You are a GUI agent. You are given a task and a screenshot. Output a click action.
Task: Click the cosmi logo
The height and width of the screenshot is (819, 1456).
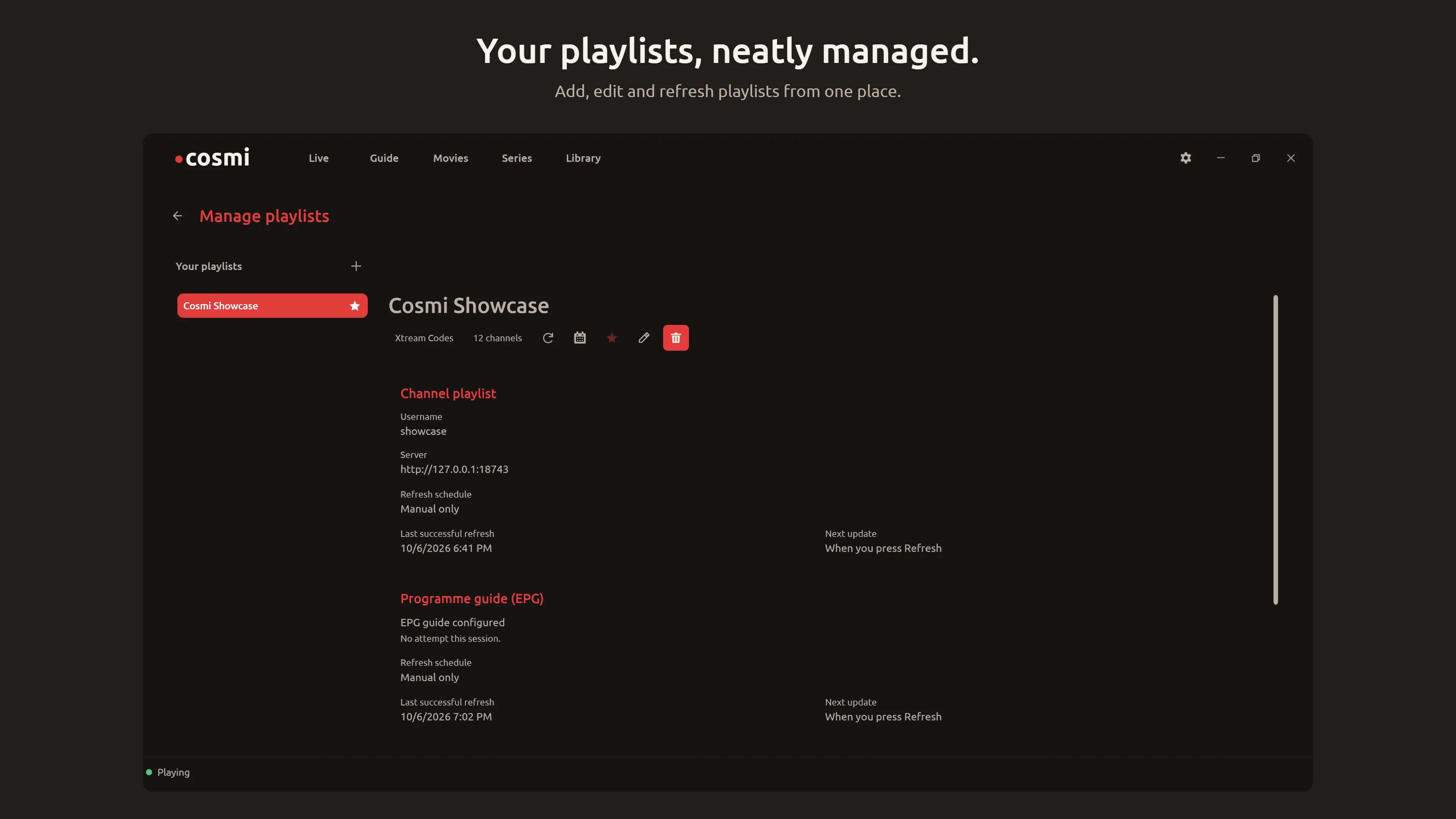[212, 158]
